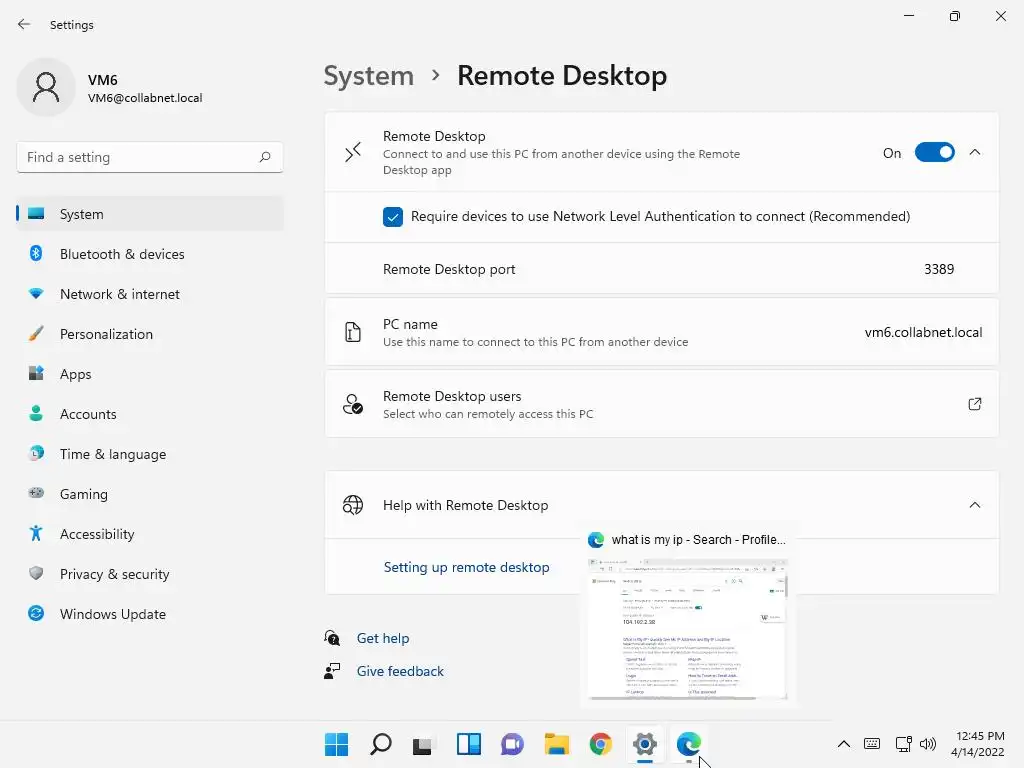1024x768 pixels.
Task: Click the Remote Desktop users person icon
Action: point(353,404)
